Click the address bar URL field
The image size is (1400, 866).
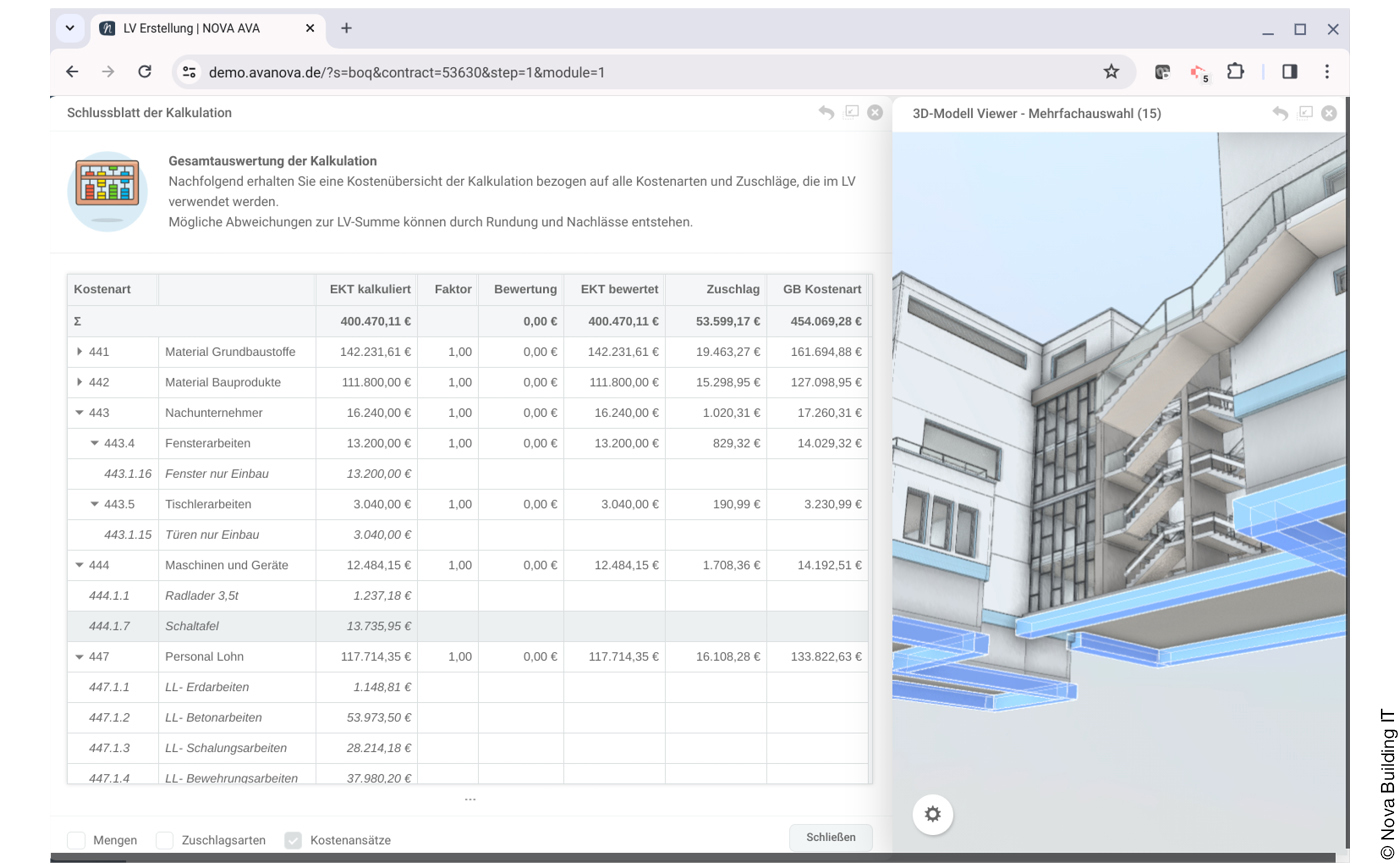click(x=400, y=71)
